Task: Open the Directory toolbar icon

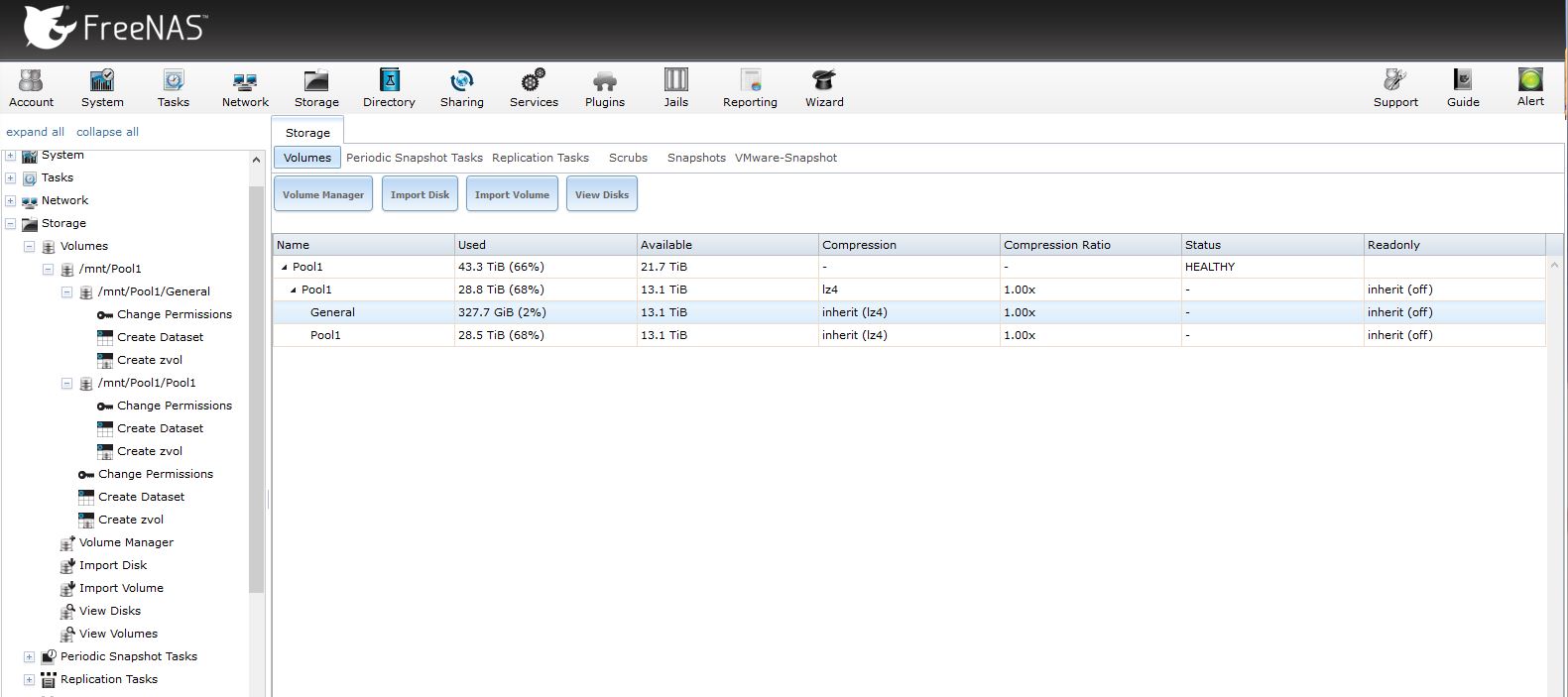Action: click(x=389, y=87)
